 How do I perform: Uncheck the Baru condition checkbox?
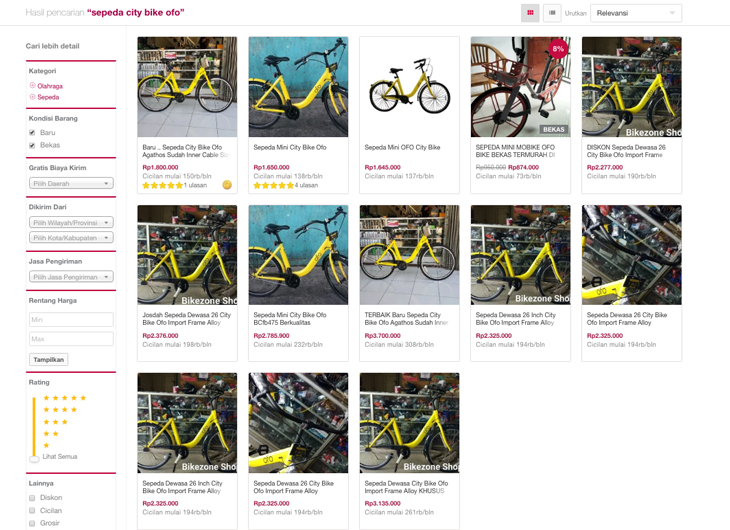[x=33, y=132]
